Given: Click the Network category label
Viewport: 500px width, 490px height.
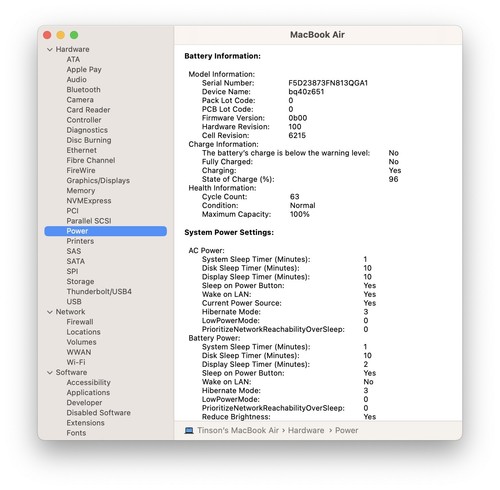Looking at the screenshot, I should tap(70, 312).
